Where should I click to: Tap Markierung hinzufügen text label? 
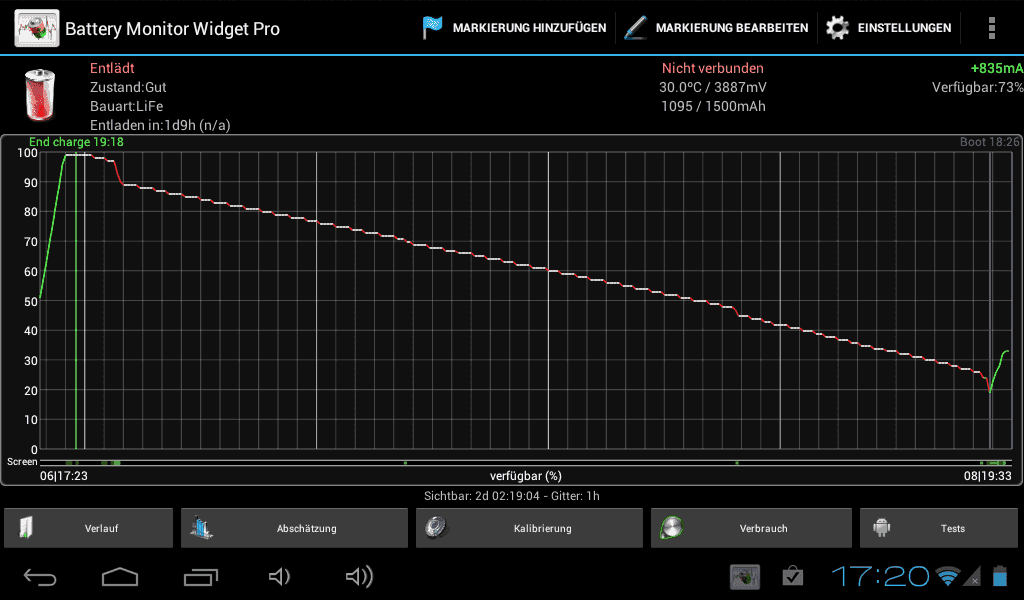[529, 28]
